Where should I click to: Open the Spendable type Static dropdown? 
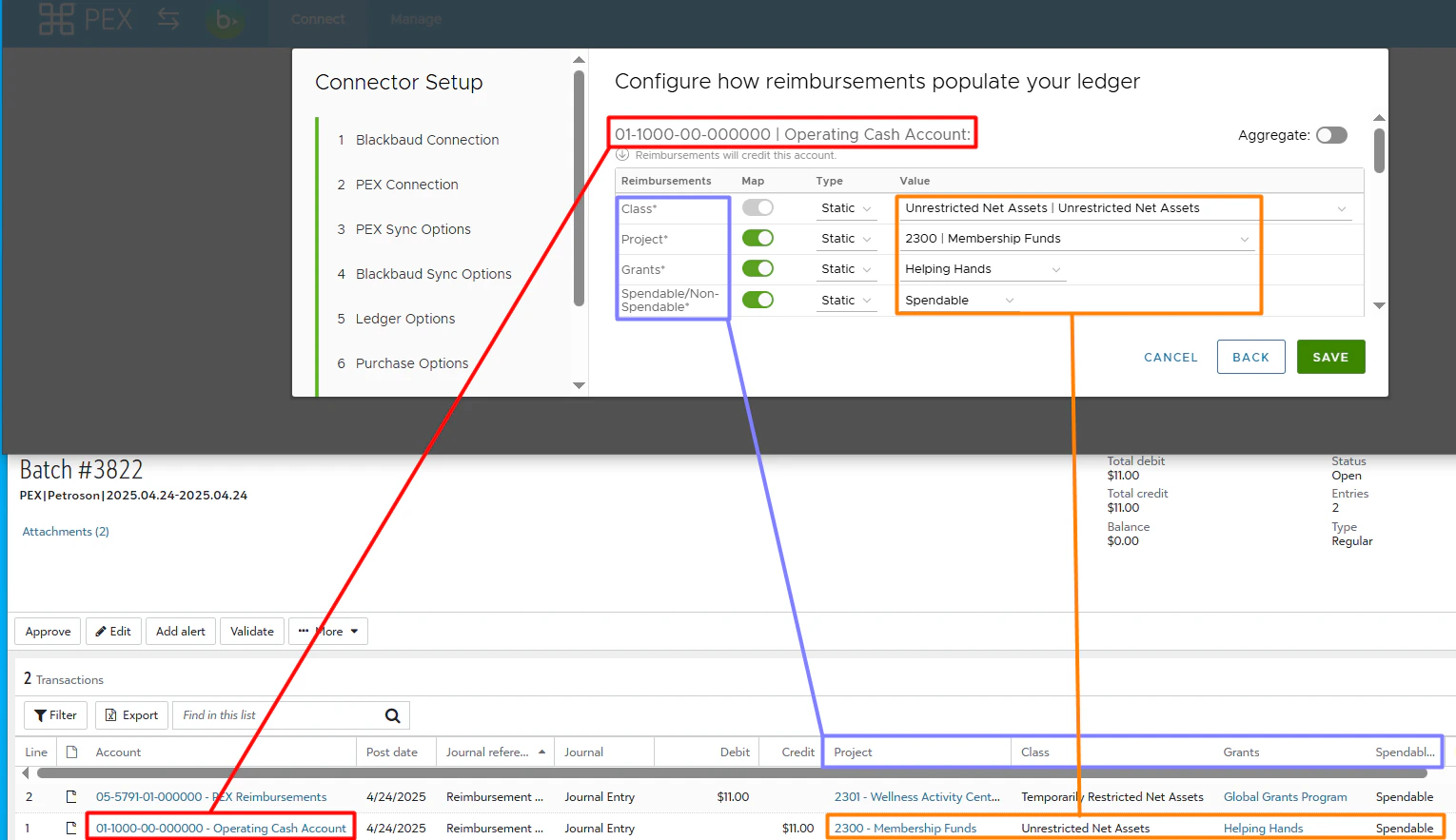(846, 301)
